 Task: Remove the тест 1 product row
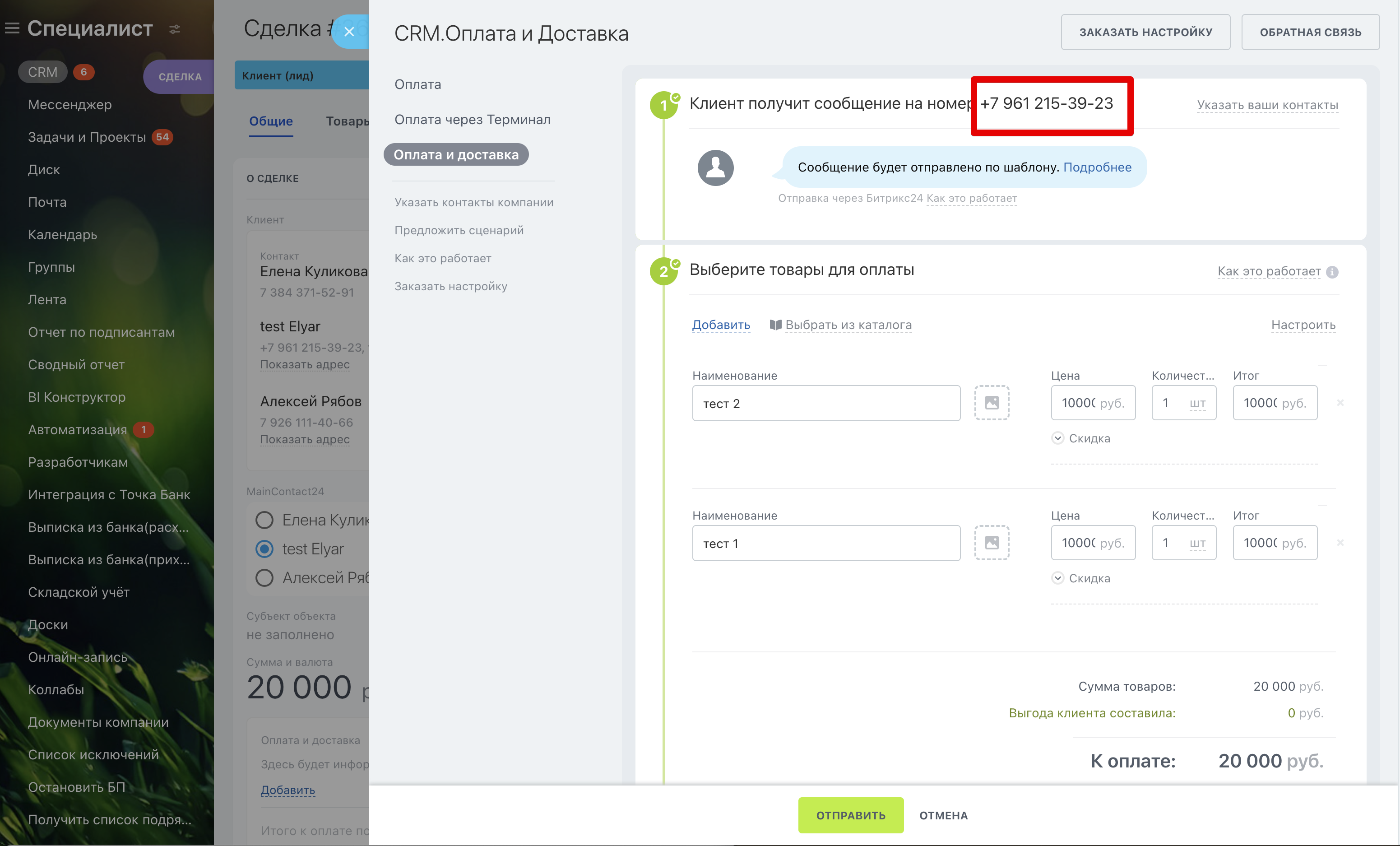coord(1340,543)
